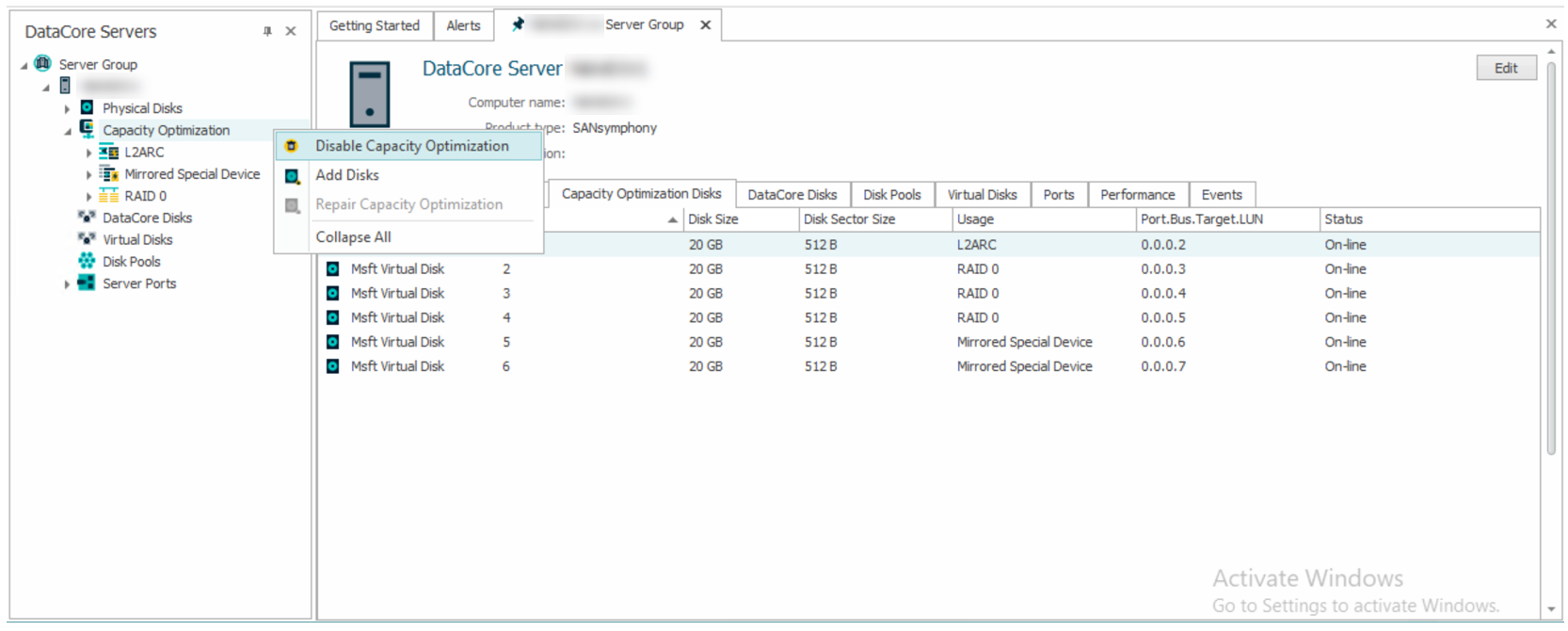Select Add Disks in the context menu
This screenshot has width=1568, height=631.
pos(347,175)
